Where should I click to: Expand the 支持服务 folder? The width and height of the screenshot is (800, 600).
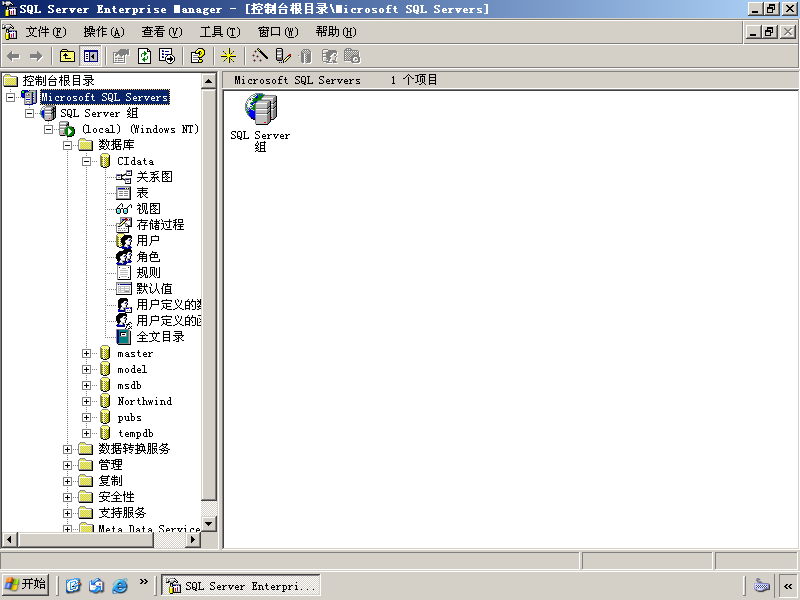(x=67, y=513)
